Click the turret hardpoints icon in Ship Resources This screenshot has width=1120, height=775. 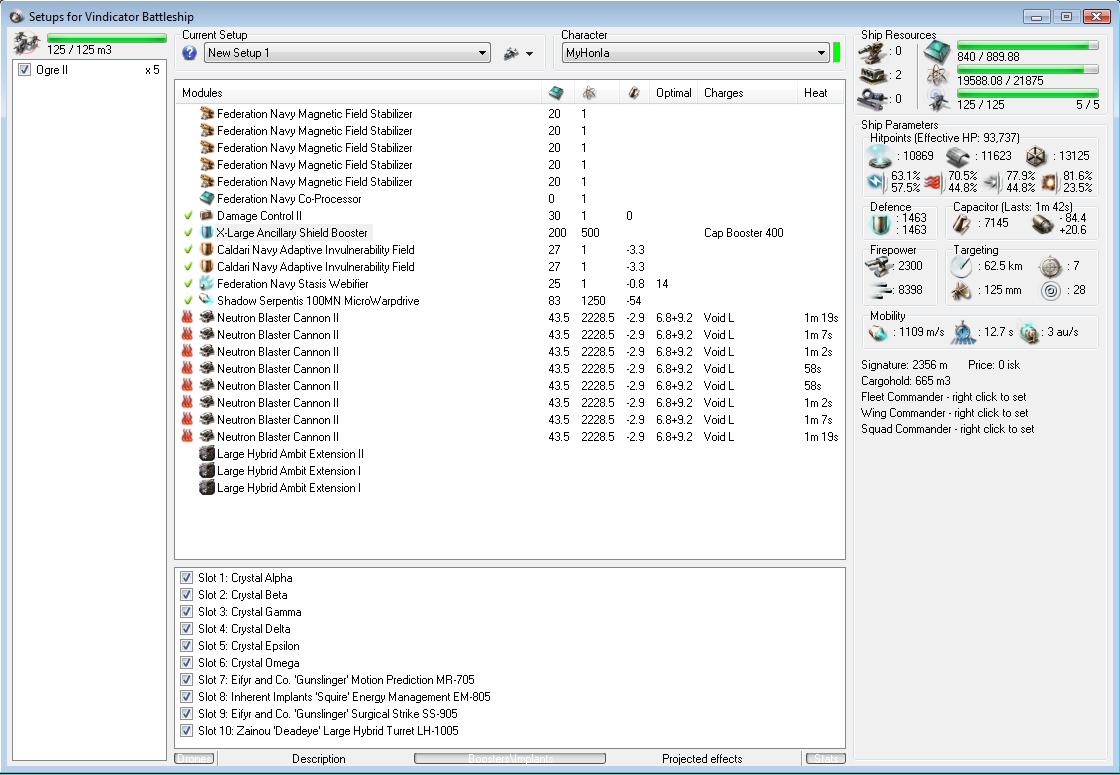click(x=874, y=52)
